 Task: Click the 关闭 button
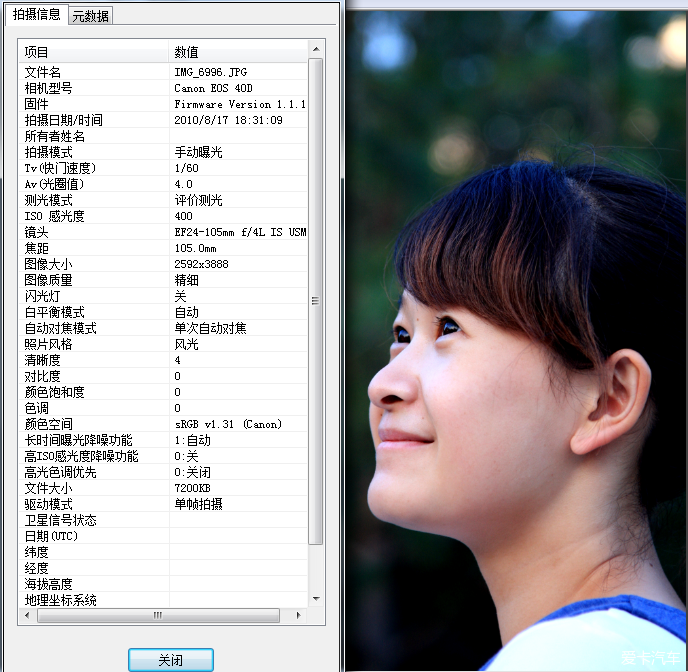coord(171,660)
